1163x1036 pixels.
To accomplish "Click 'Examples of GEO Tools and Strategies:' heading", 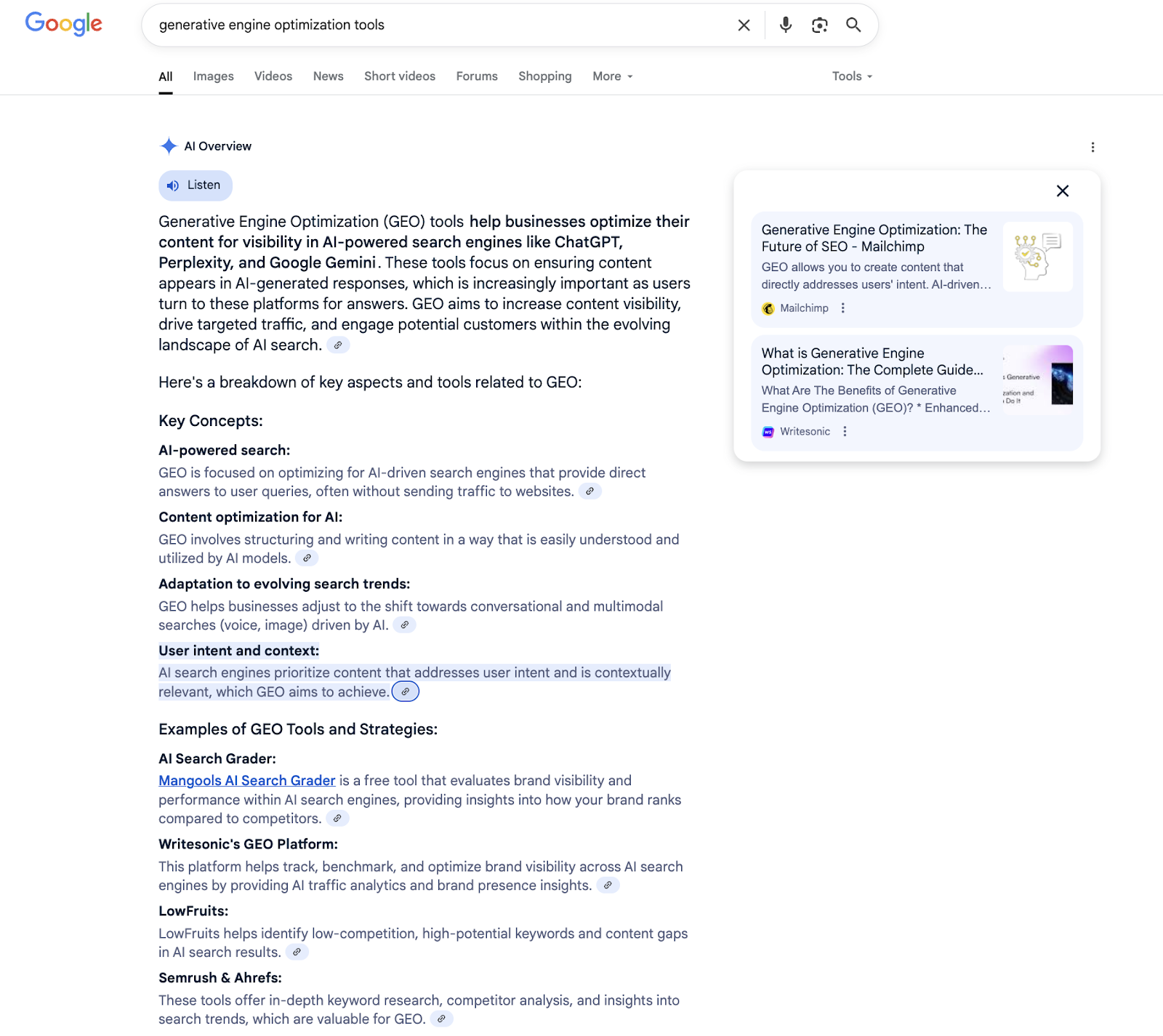I will 298,730.
